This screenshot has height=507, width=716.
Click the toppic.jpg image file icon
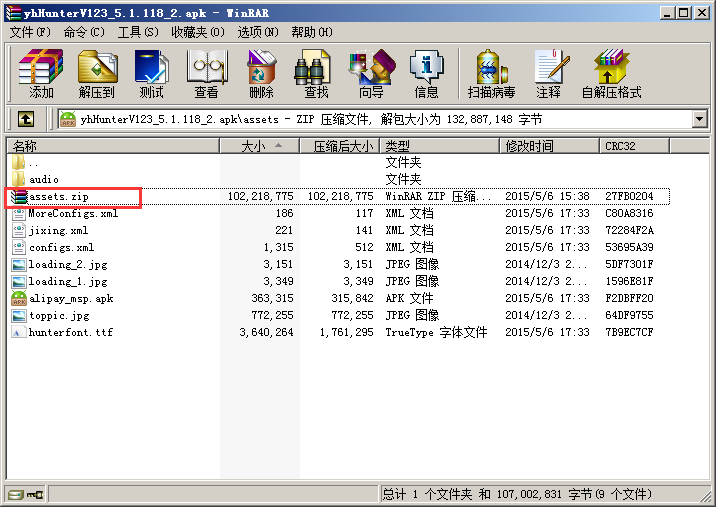19,316
